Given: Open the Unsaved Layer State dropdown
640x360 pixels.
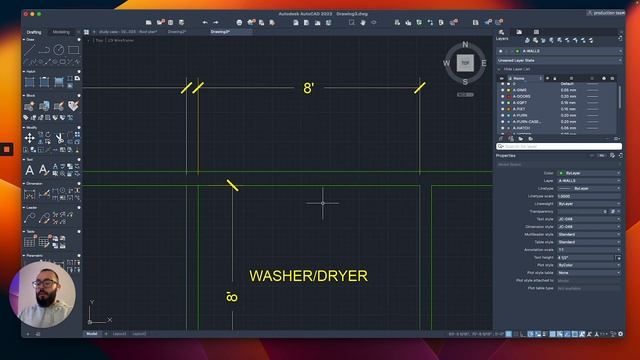Looking at the screenshot, I should coord(559,60).
